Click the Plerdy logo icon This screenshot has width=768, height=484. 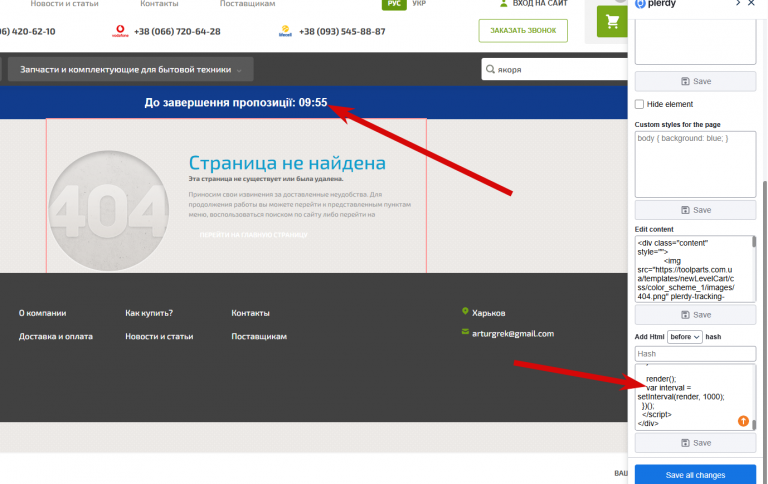(x=640, y=4)
